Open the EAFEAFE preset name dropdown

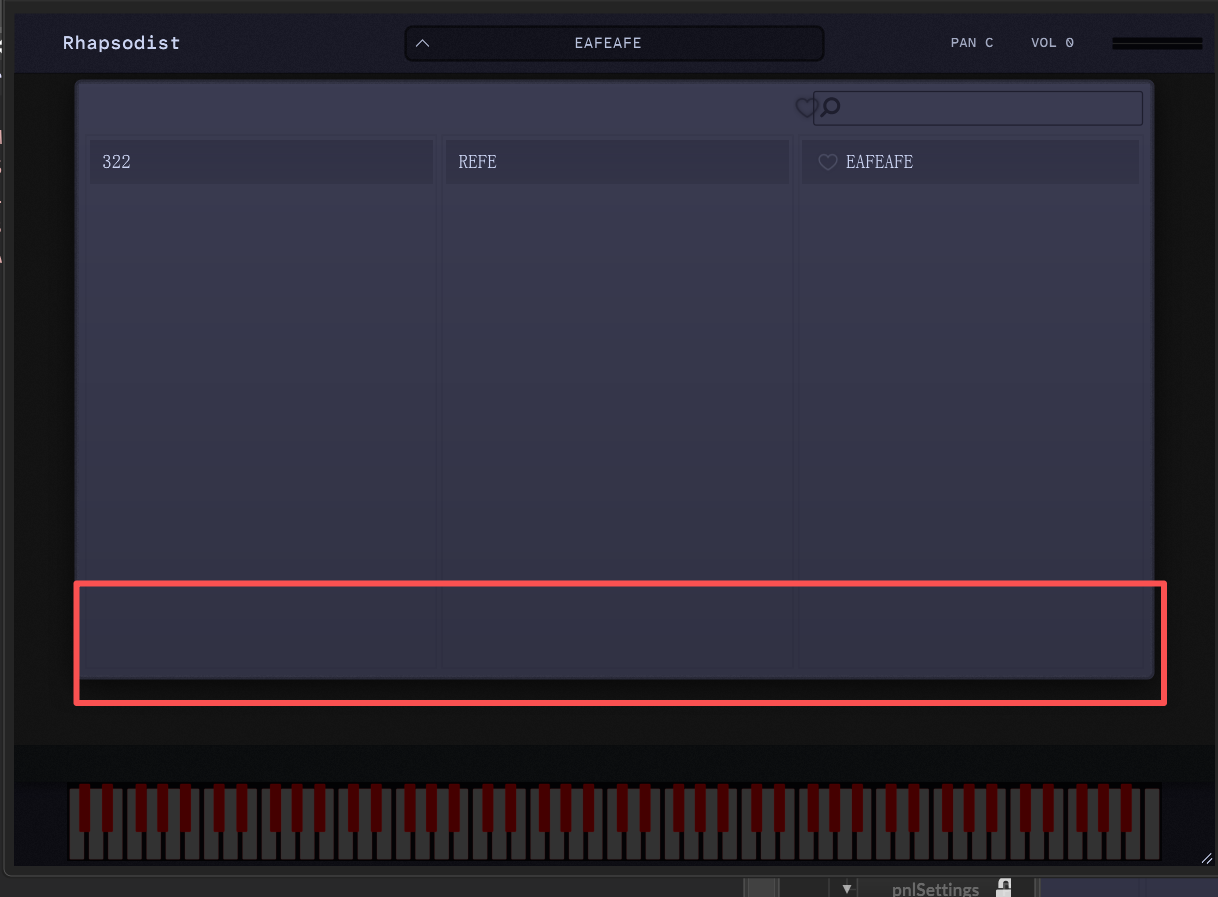pyautogui.click(x=614, y=43)
